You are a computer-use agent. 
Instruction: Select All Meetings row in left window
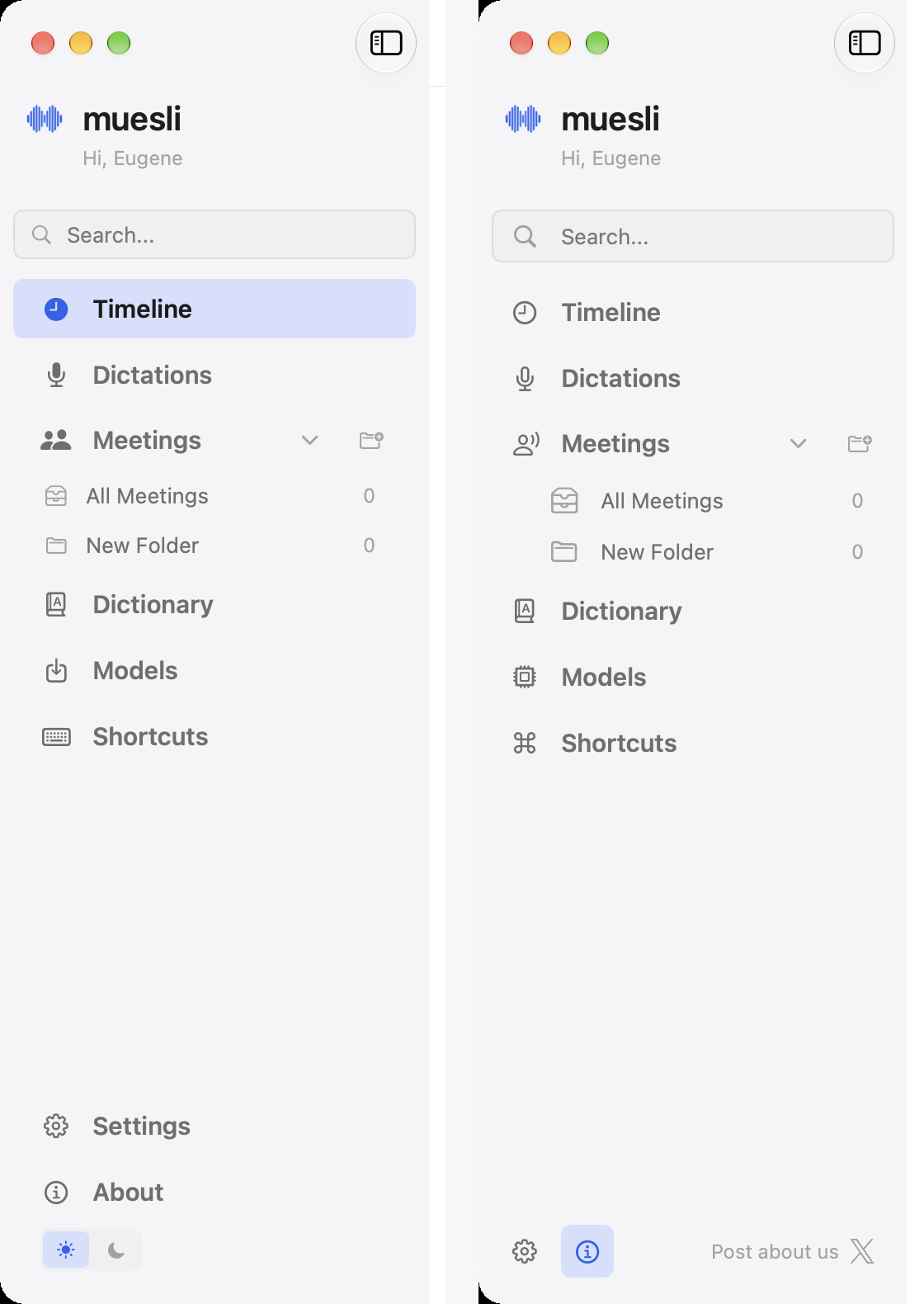coord(214,496)
